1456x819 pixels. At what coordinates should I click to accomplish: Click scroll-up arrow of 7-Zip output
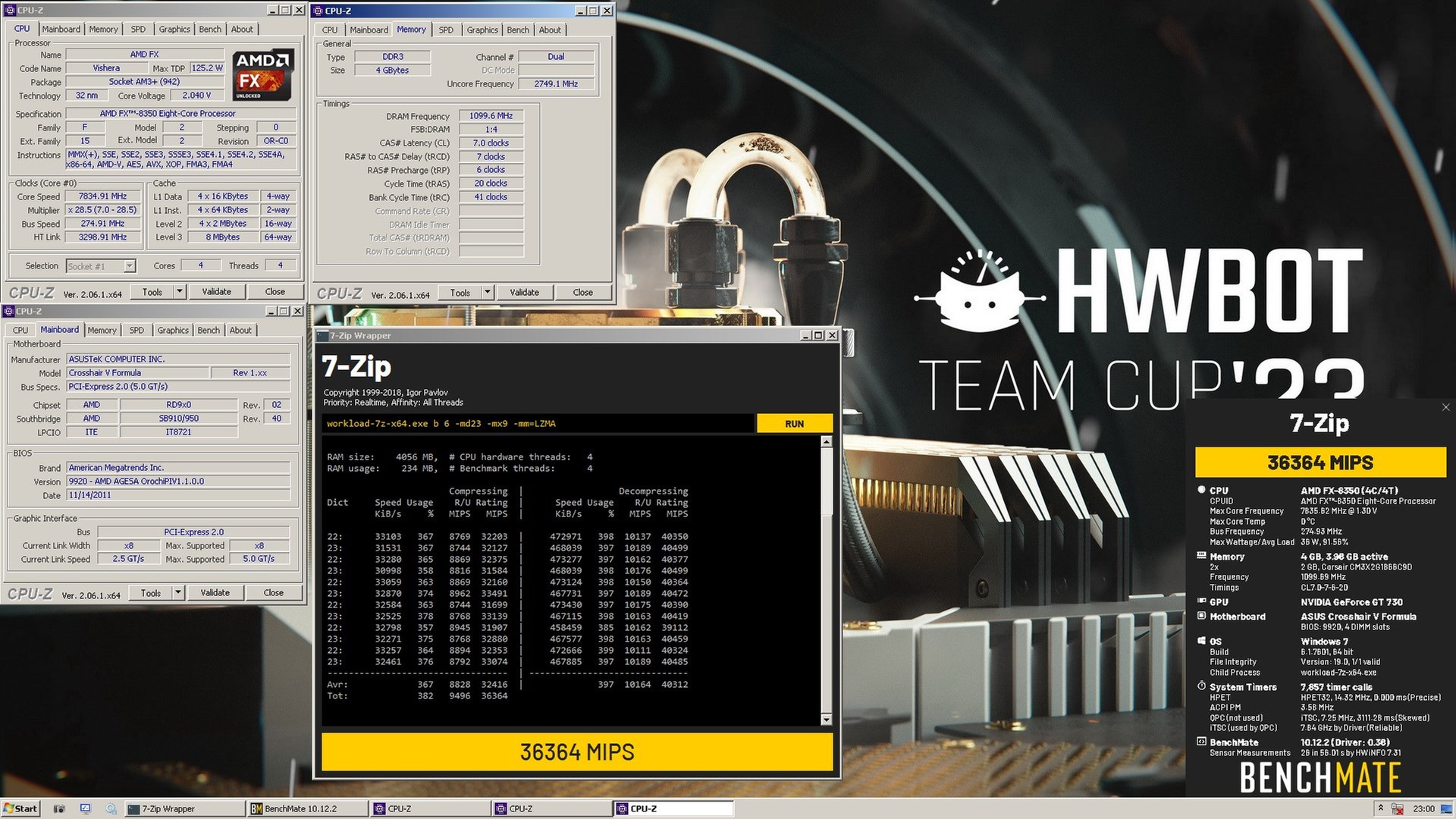coord(827,441)
